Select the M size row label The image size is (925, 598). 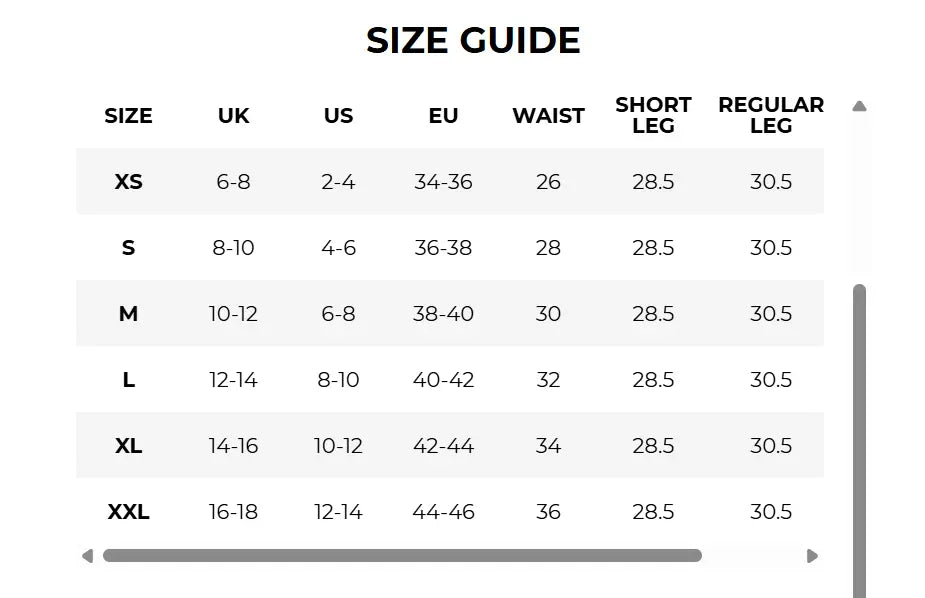(x=129, y=314)
